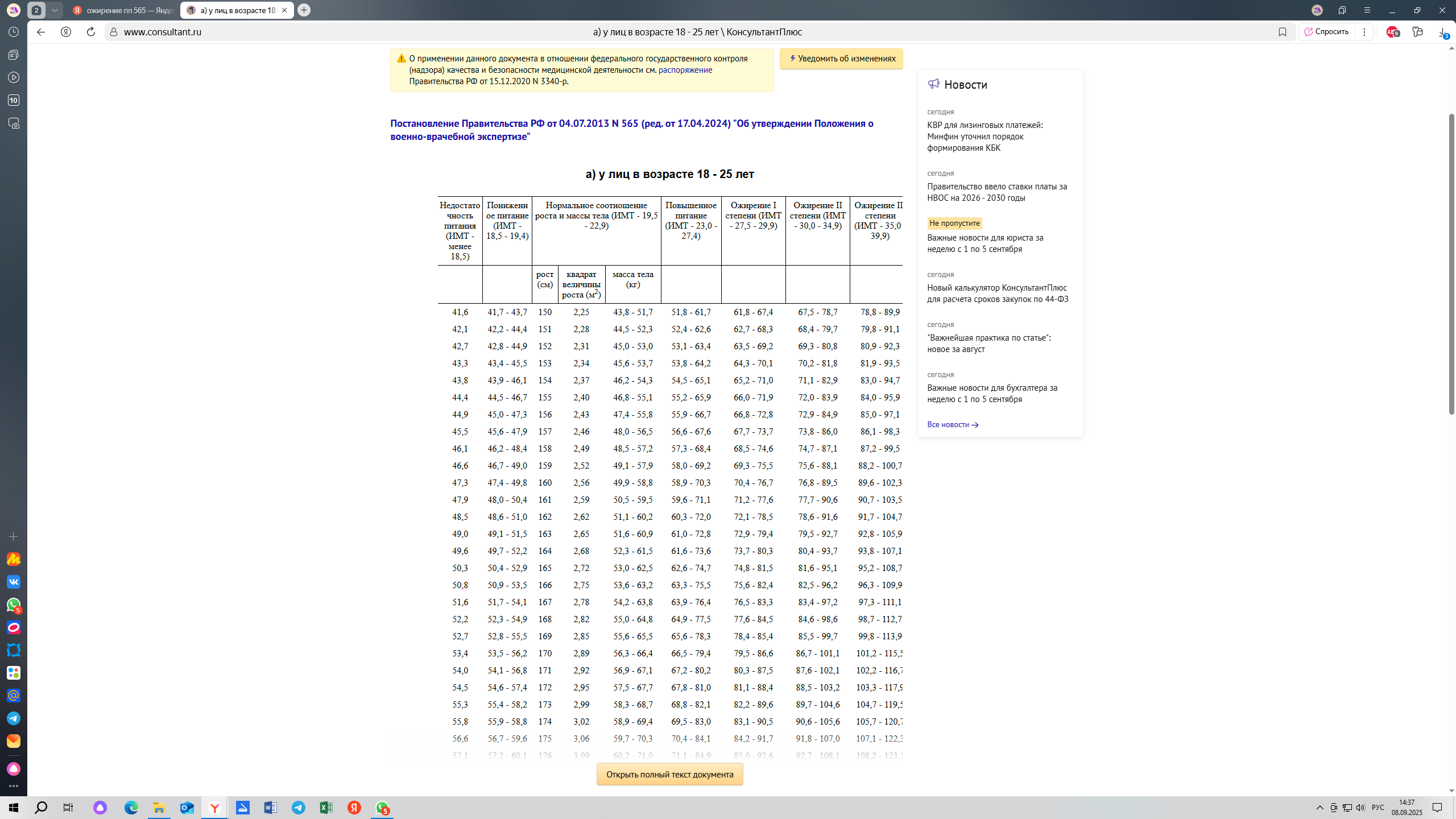This screenshot has height=819, width=1456.
Task: Open the tab group counter '2'
Action: coord(36,10)
